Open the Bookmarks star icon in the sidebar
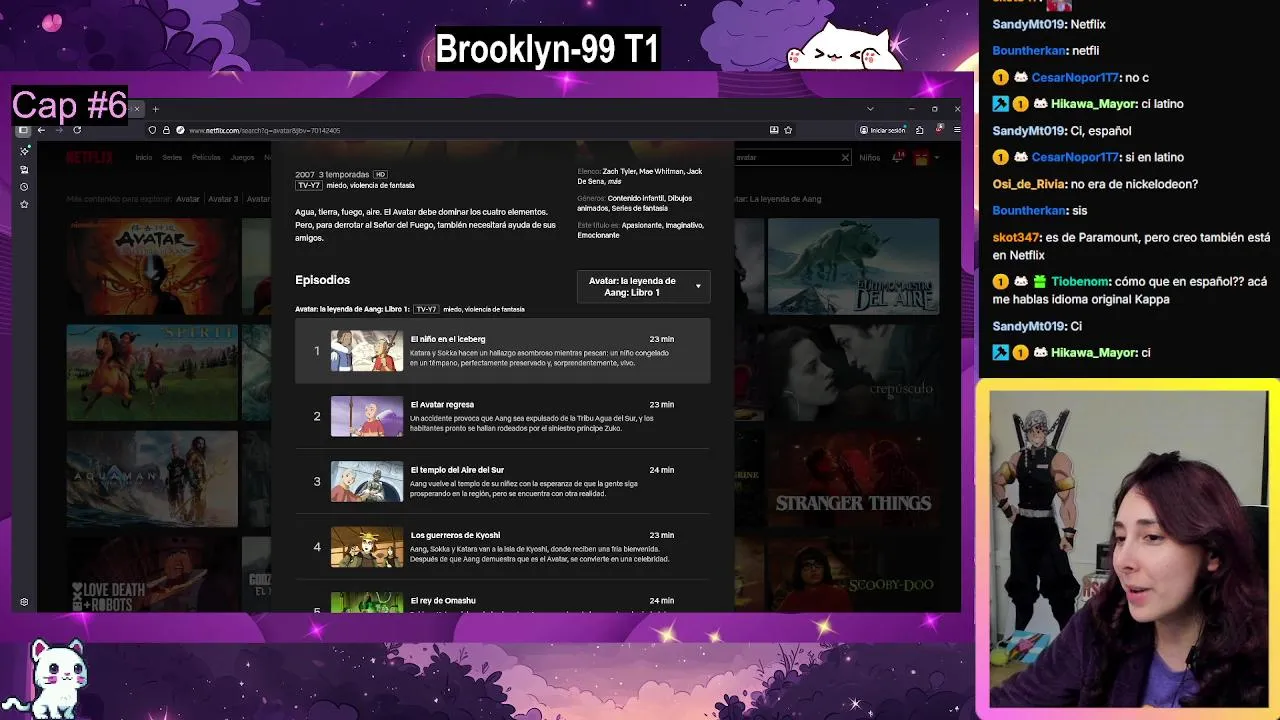This screenshot has width=1280, height=720. [x=24, y=204]
